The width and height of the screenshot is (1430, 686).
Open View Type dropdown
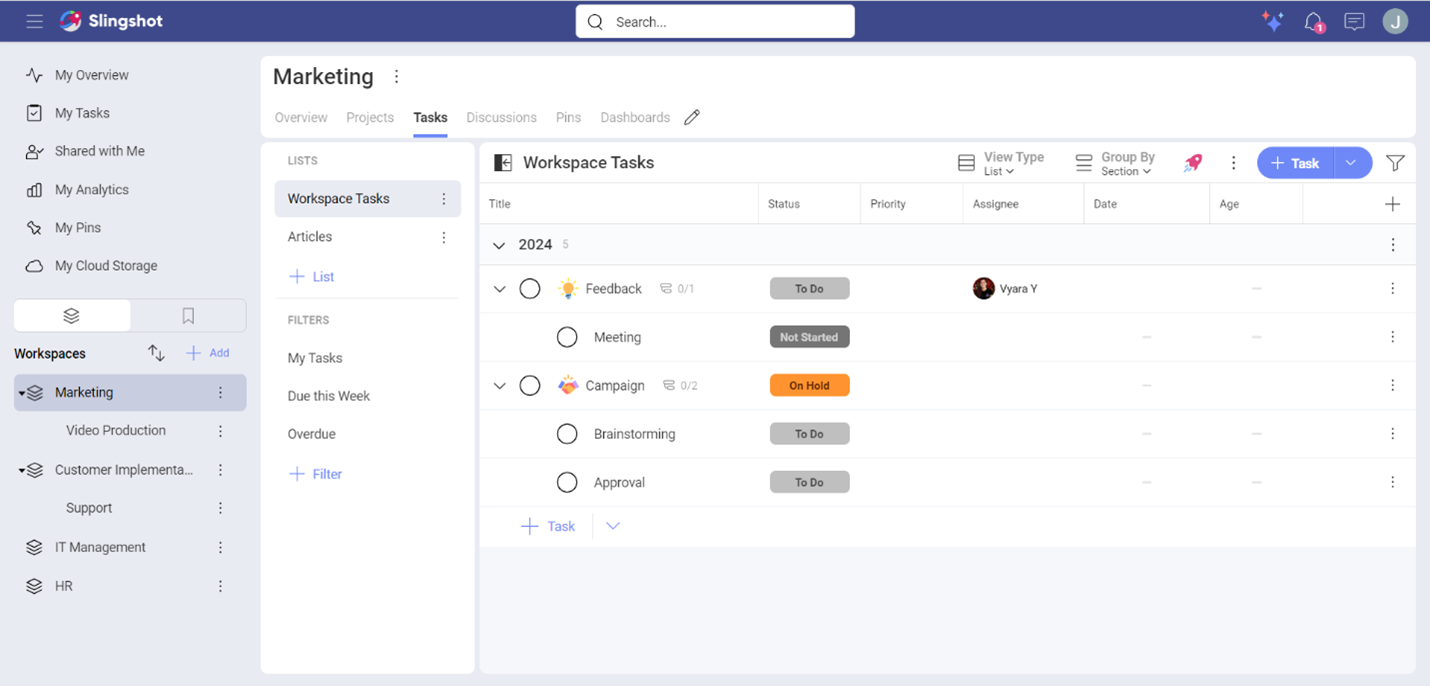1001,163
